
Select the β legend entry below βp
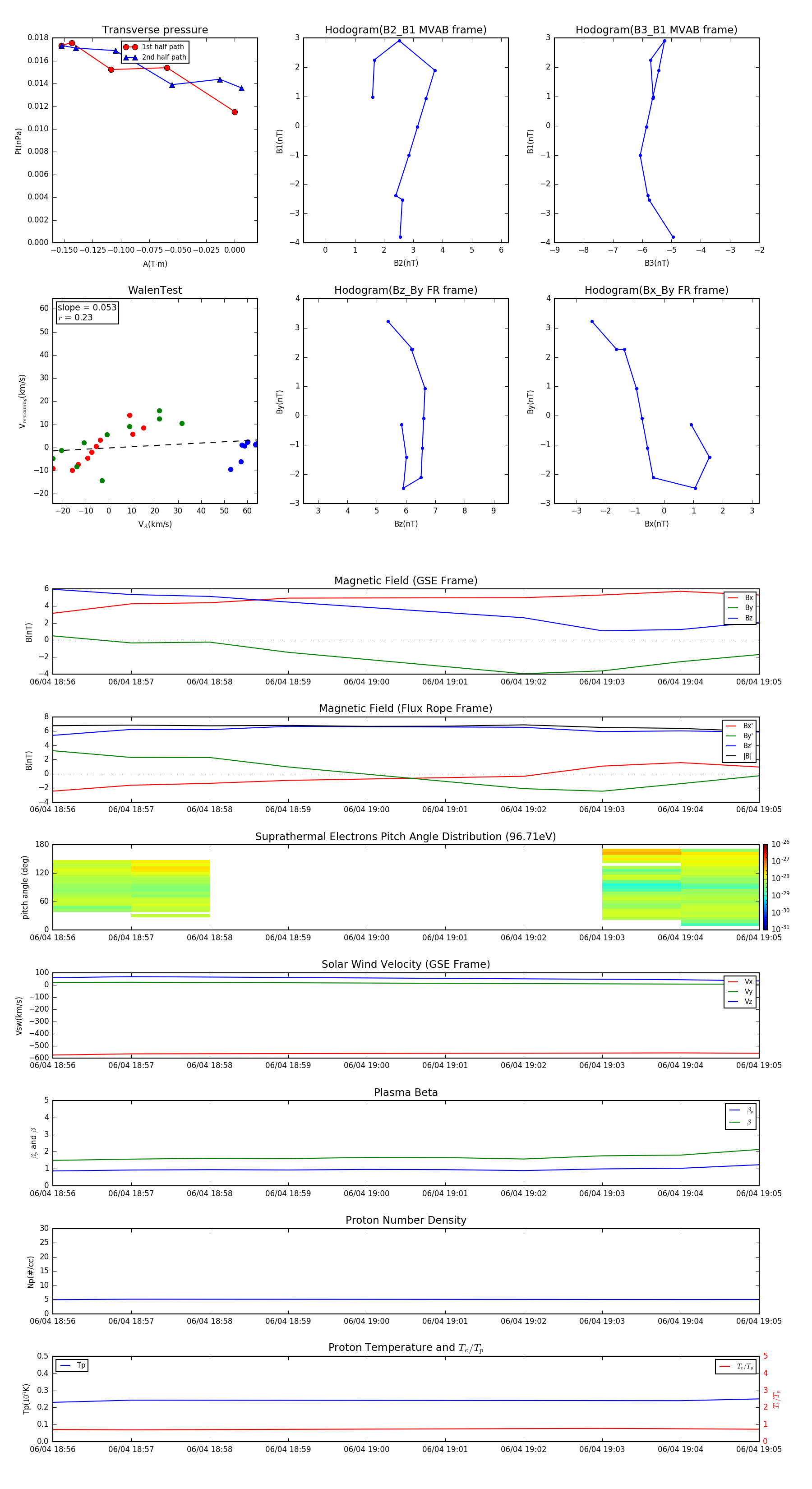point(741,1122)
